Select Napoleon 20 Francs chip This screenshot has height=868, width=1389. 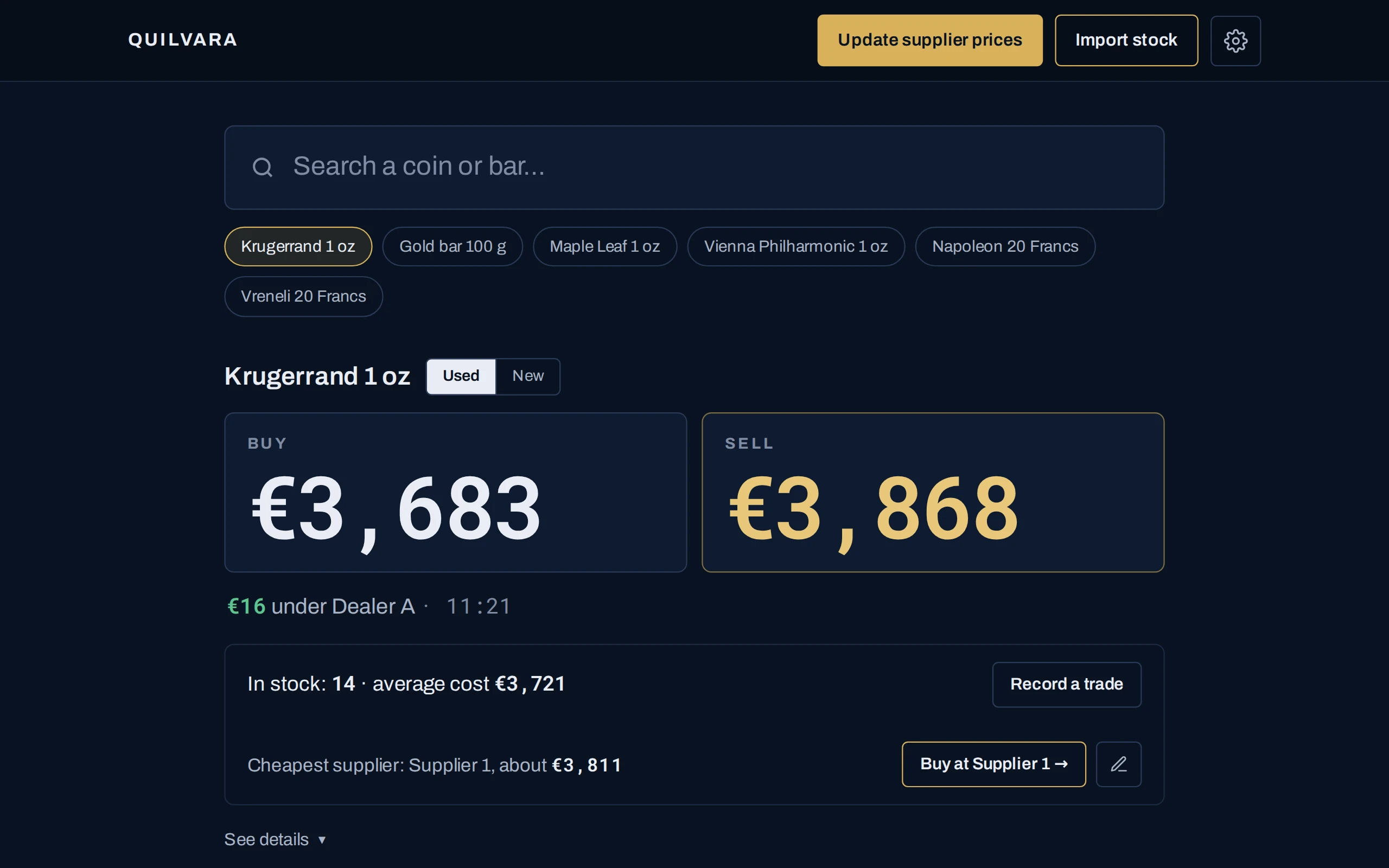pyautogui.click(x=1005, y=246)
